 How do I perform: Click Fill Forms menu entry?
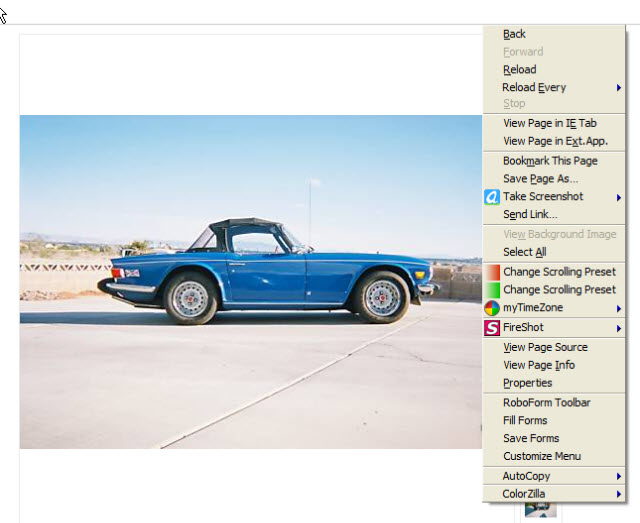525,421
